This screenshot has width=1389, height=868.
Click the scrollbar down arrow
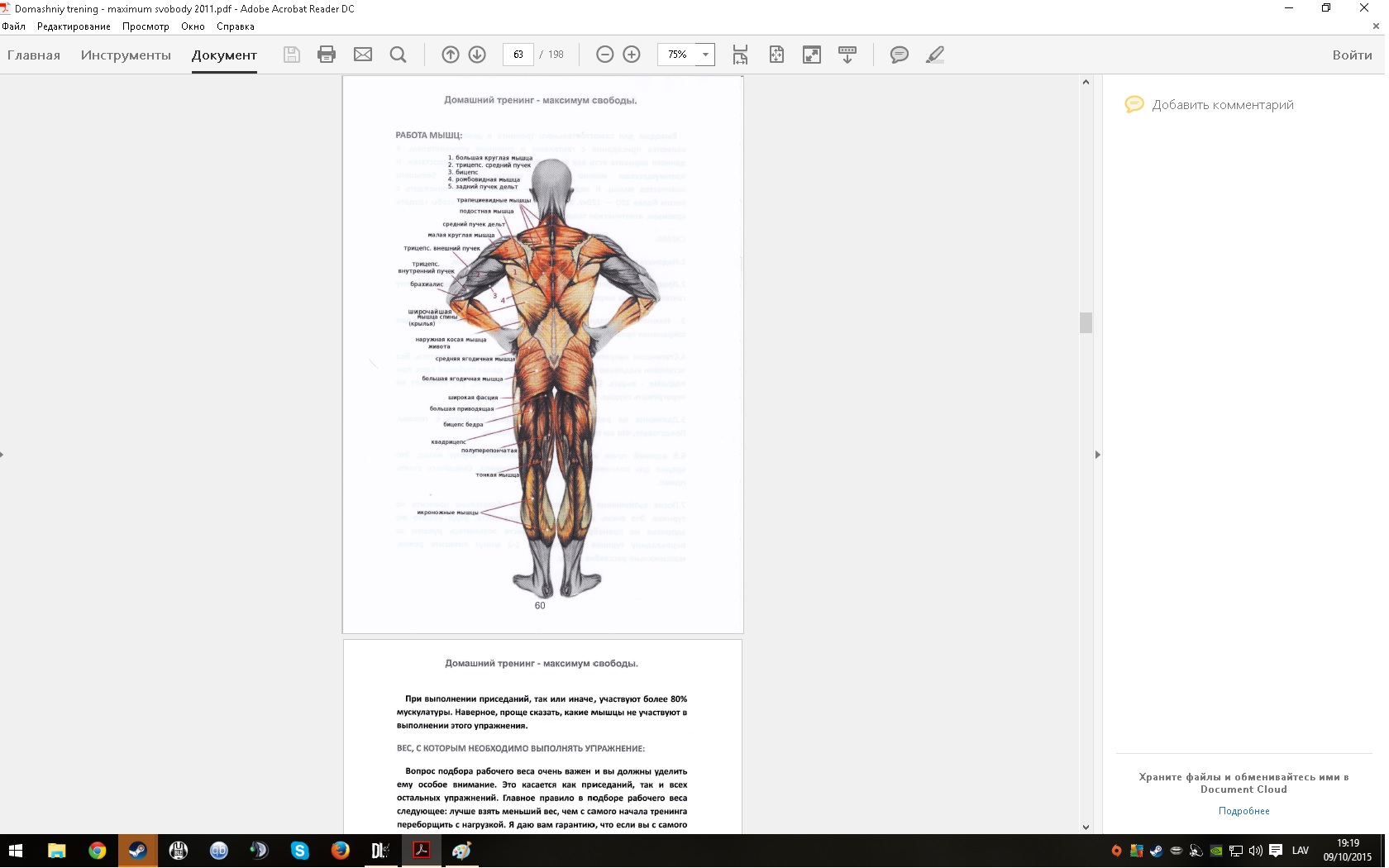point(1086,827)
